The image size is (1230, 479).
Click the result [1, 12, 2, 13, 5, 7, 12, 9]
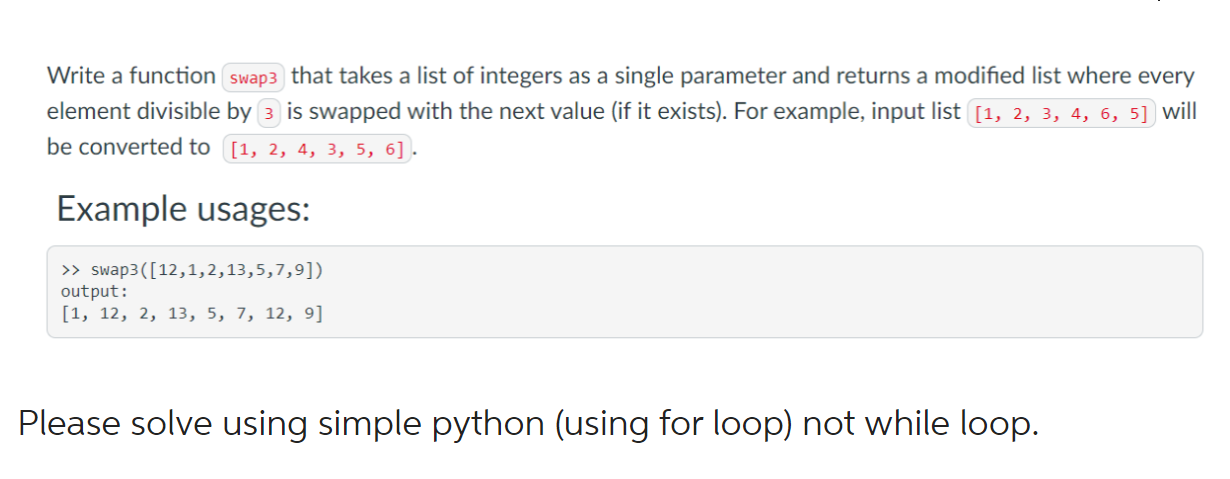point(191,314)
